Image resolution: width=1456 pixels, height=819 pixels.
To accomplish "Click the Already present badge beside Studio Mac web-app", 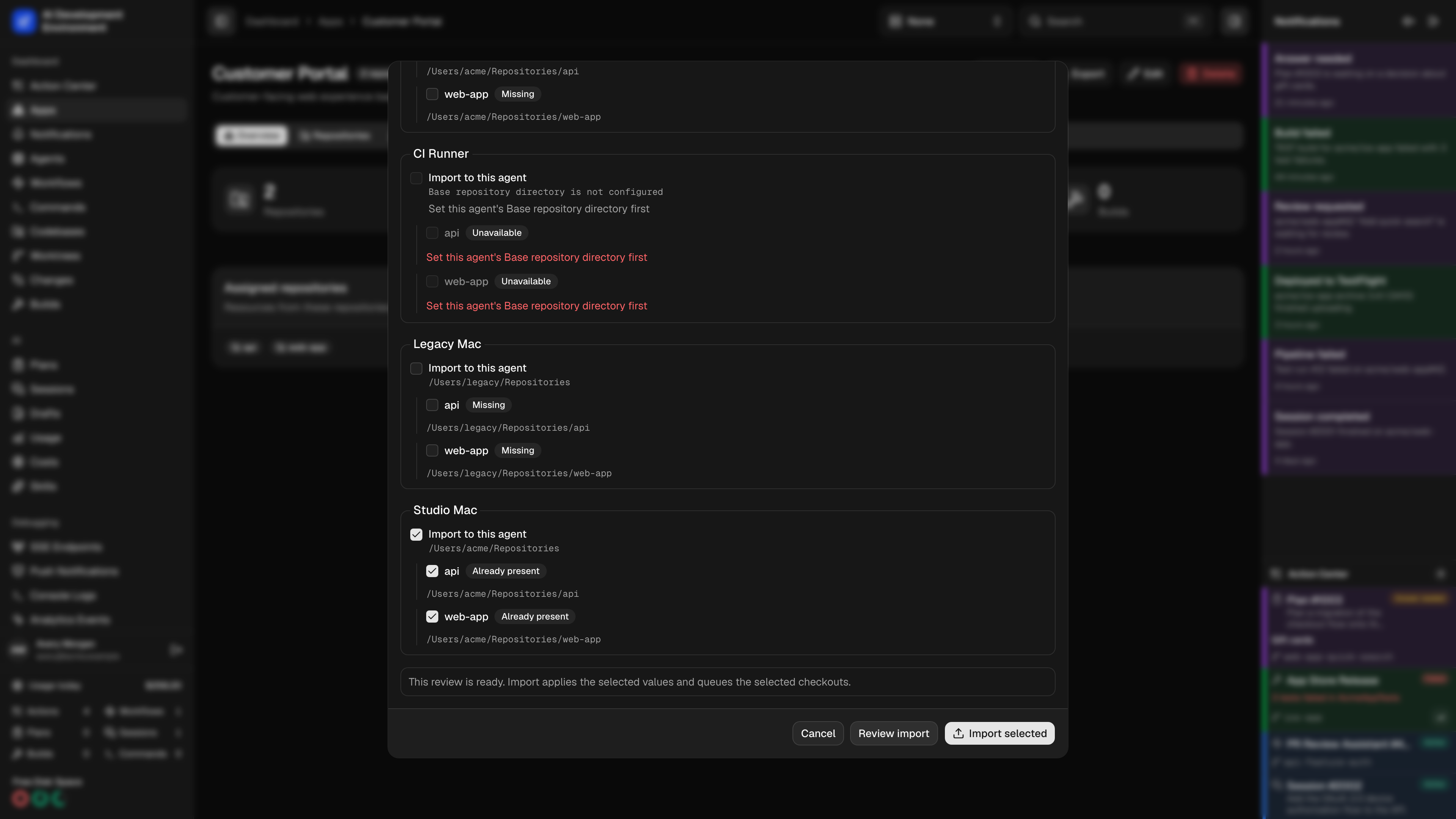I will [535, 617].
